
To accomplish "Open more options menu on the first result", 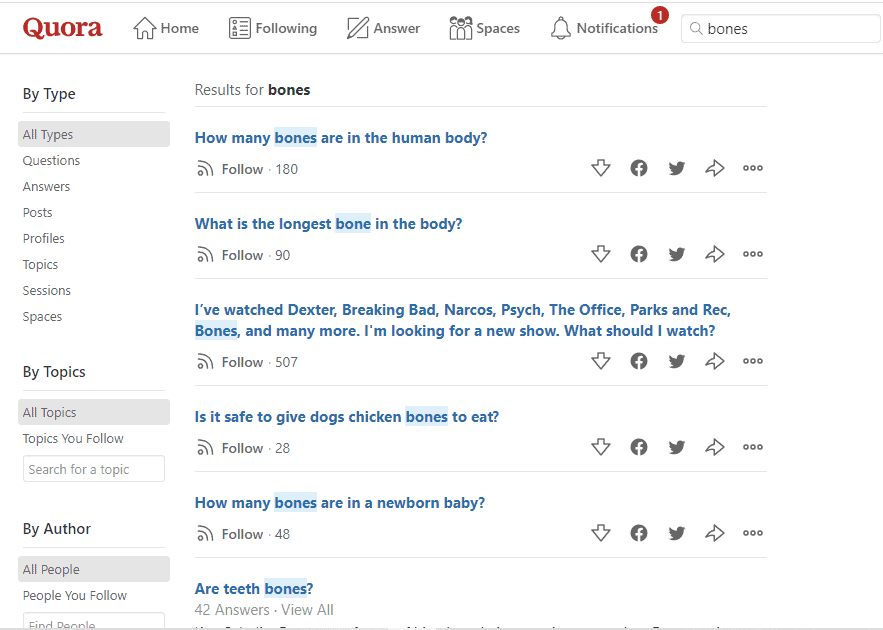I will point(753,168).
